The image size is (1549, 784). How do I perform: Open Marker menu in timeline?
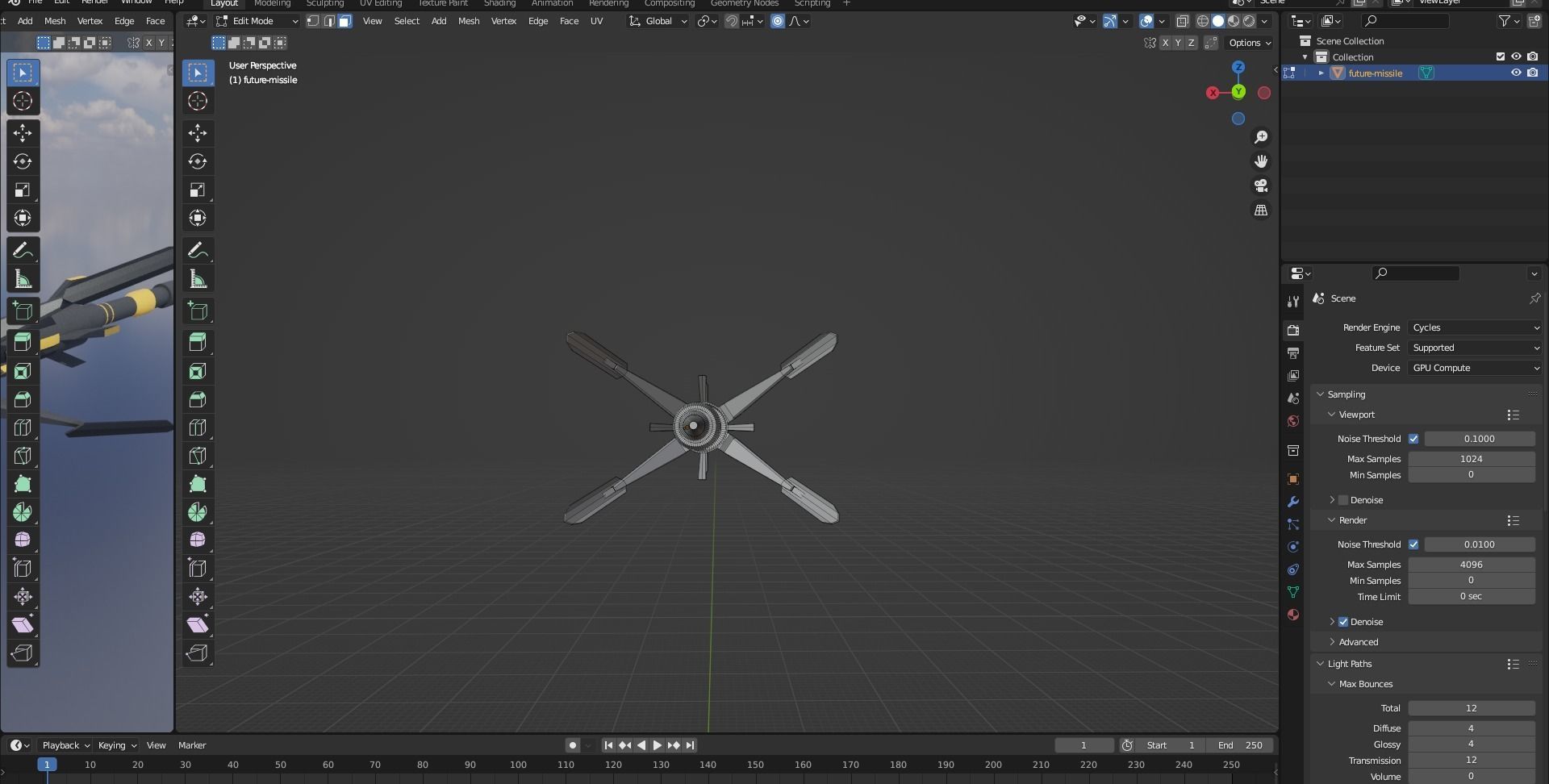click(192, 745)
